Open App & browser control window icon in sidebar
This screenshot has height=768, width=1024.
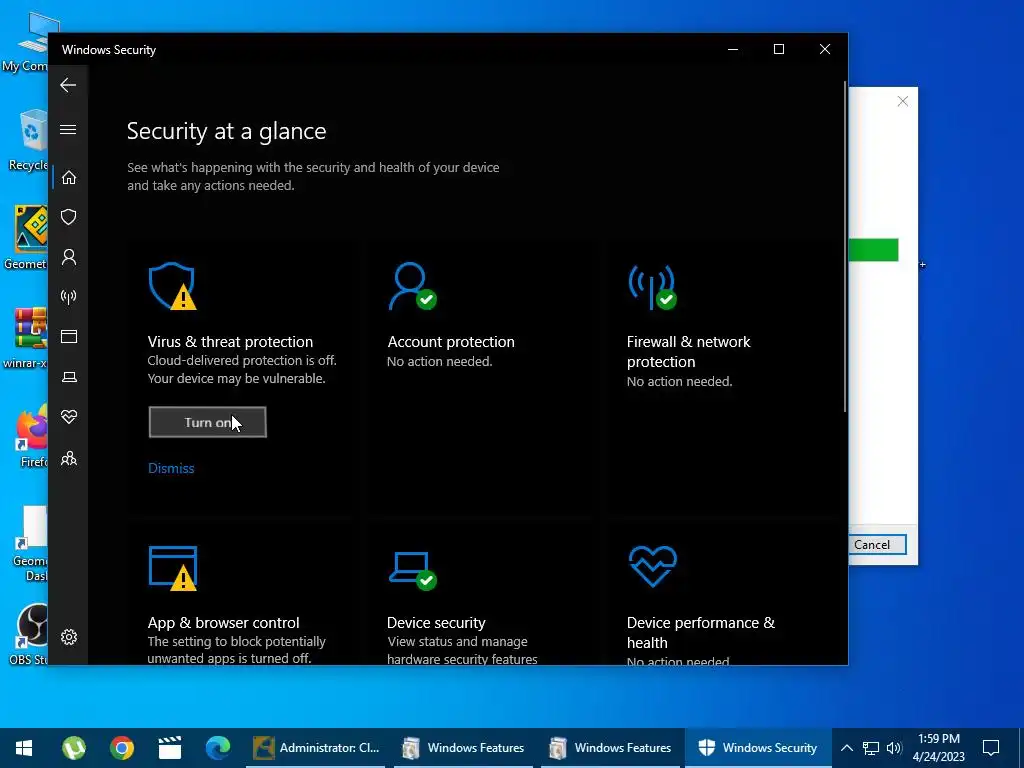pyautogui.click(x=69, y=336)
